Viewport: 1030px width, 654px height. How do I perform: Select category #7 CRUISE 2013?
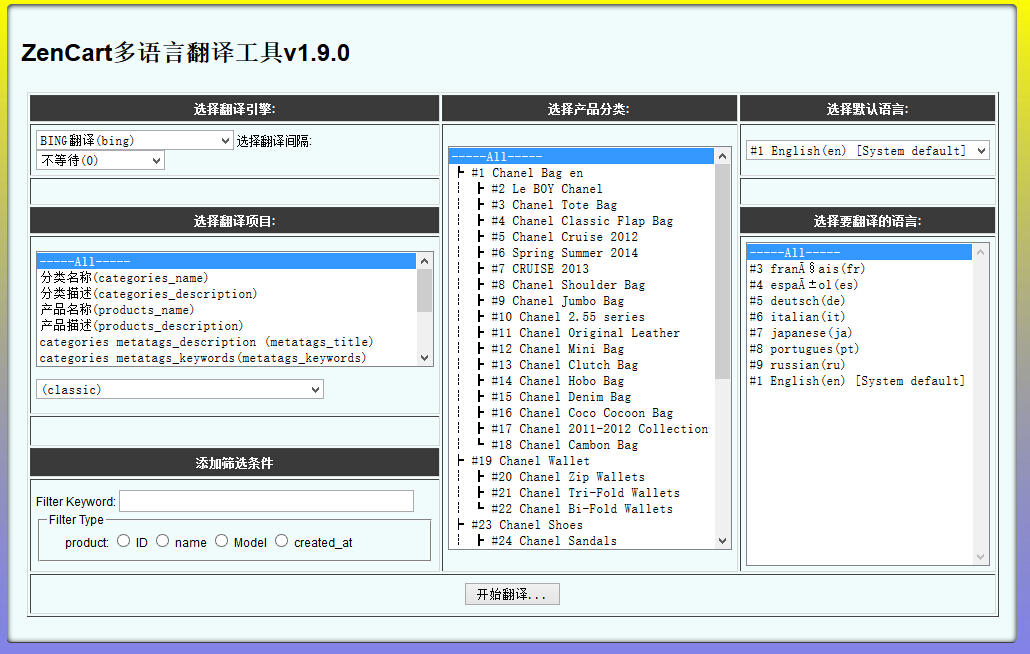(581, 269)
